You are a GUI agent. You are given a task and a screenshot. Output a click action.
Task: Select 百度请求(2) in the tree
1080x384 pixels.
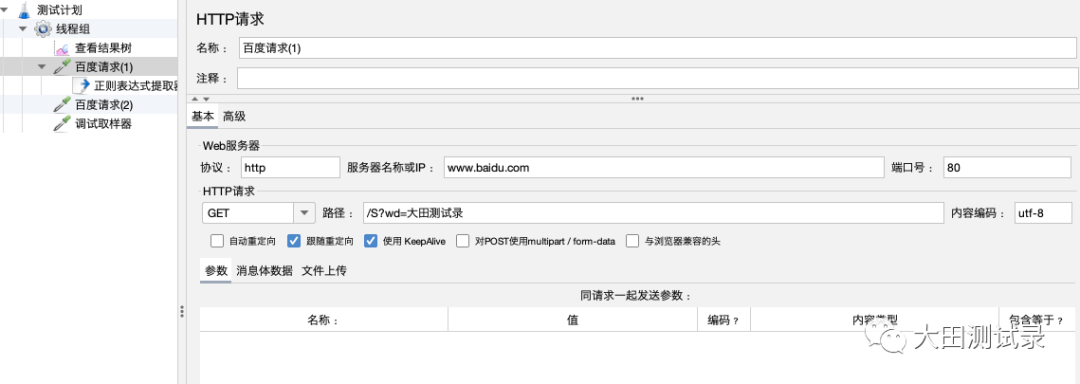click(104, 105)
